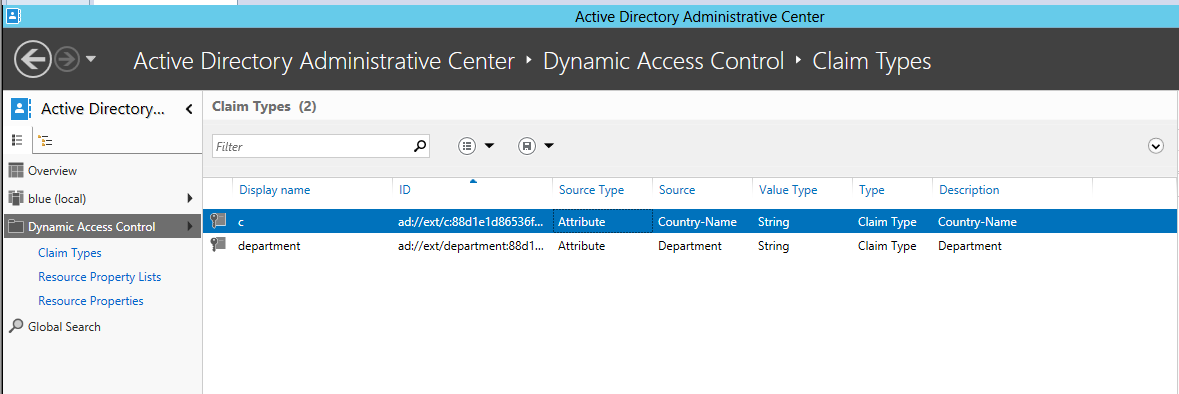The height and width of the screenshot is (394, 1179).
Task: Click the ID ad://ext/c:88d1e1d86536f...
Action: click(470, 222)
